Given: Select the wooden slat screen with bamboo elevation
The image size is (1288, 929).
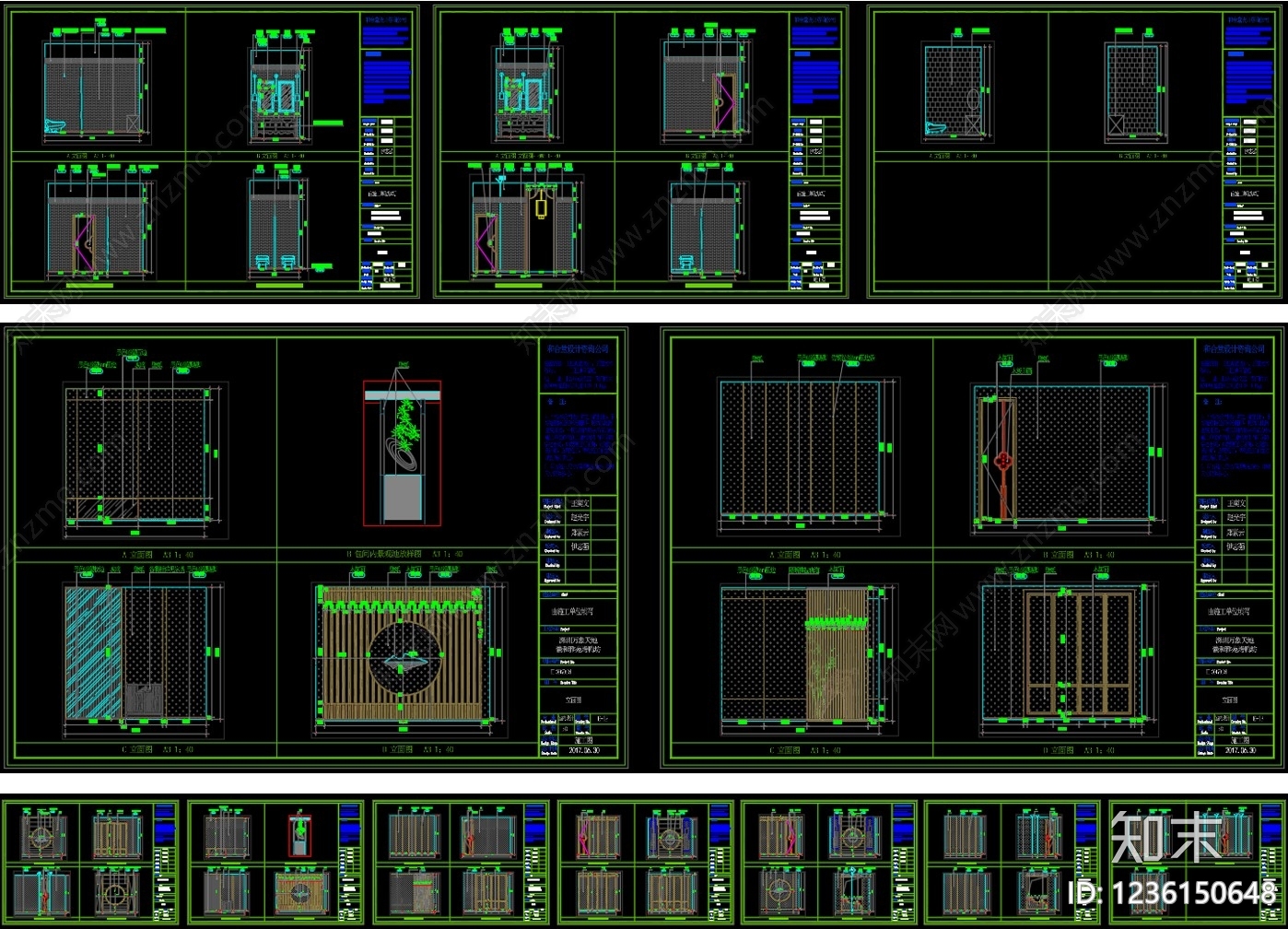Looking at the screenshot, I should (x=837, y=653).
